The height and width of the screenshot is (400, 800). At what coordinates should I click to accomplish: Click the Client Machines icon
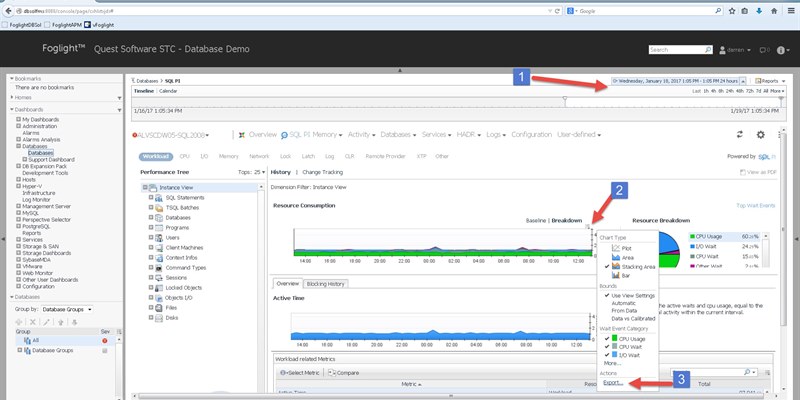click(x=158, y=247)
